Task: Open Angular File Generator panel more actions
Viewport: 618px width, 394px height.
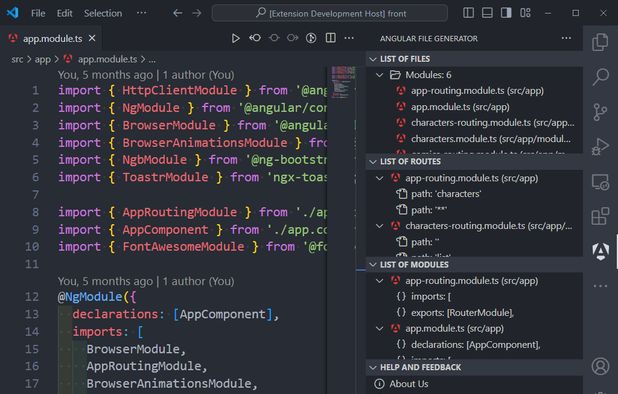Action: (566, 38)
